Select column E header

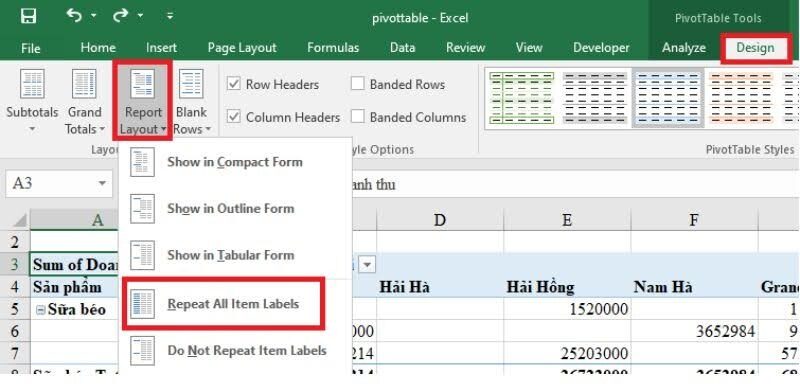(x=567, y=220)
